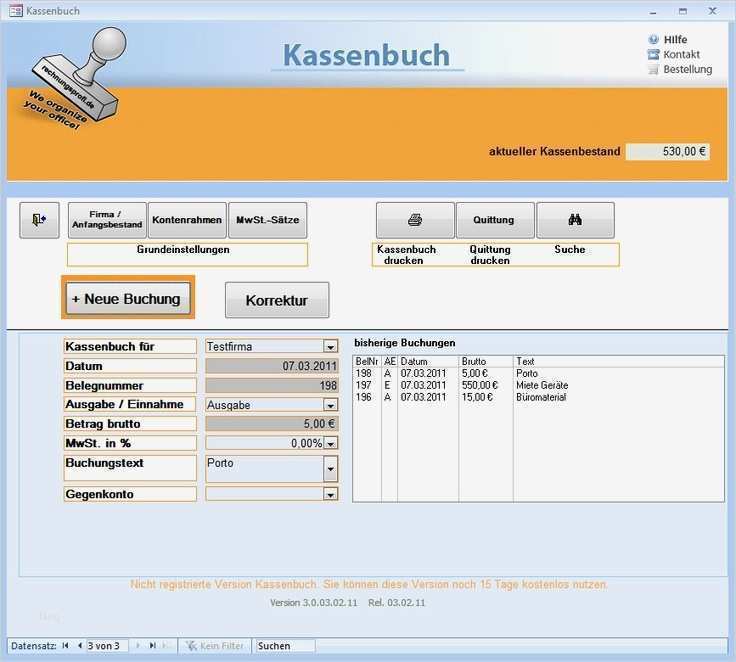Click the BelNr column header

point(367,362)
